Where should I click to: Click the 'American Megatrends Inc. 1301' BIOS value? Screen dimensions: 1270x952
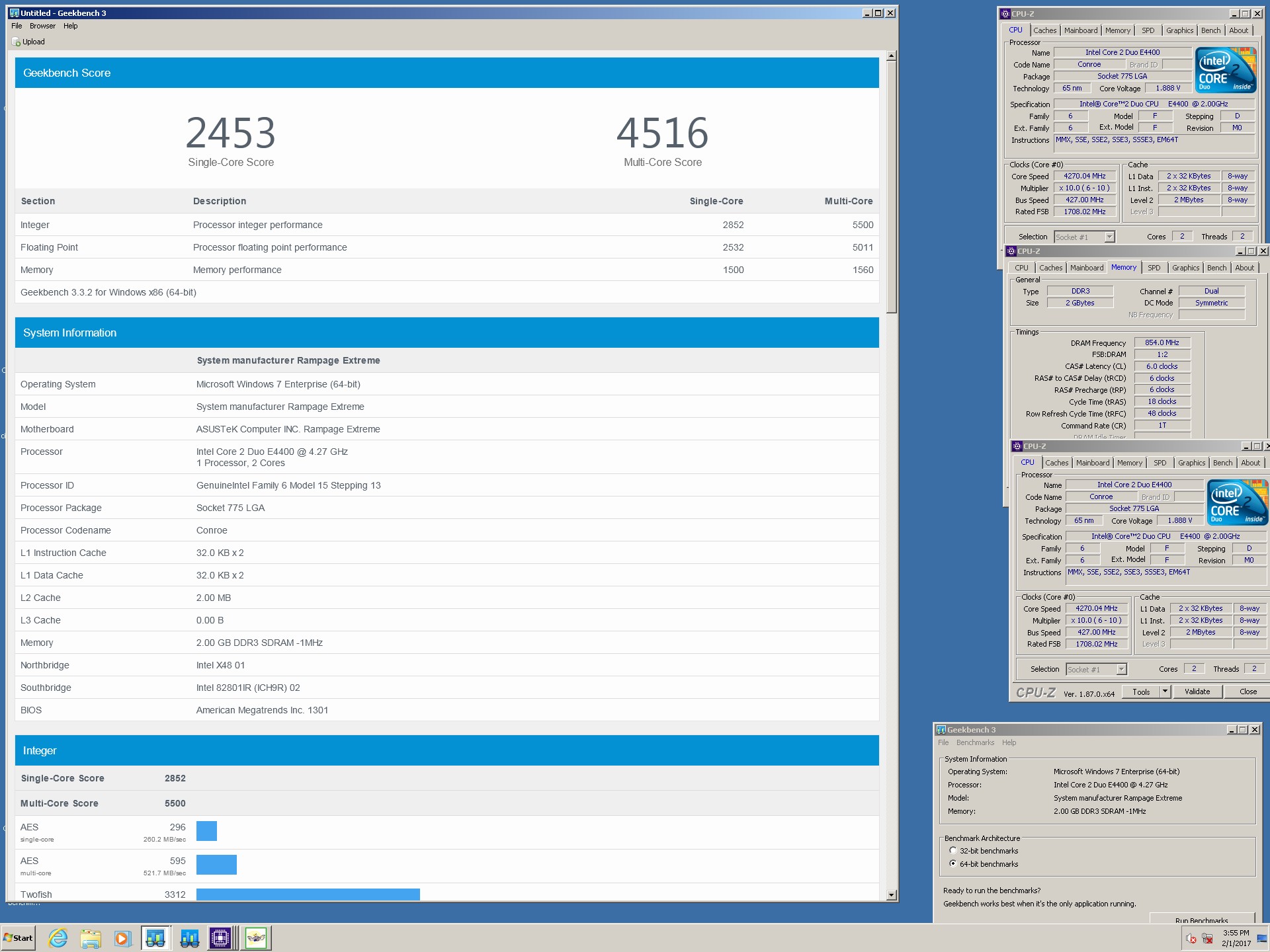tap(262, 710)
